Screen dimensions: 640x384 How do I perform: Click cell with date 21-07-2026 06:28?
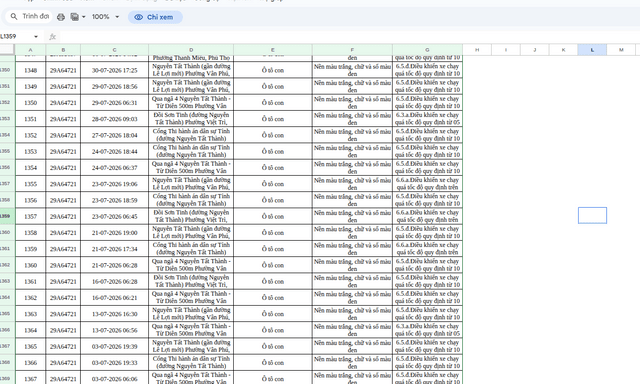tap(115, 265)
